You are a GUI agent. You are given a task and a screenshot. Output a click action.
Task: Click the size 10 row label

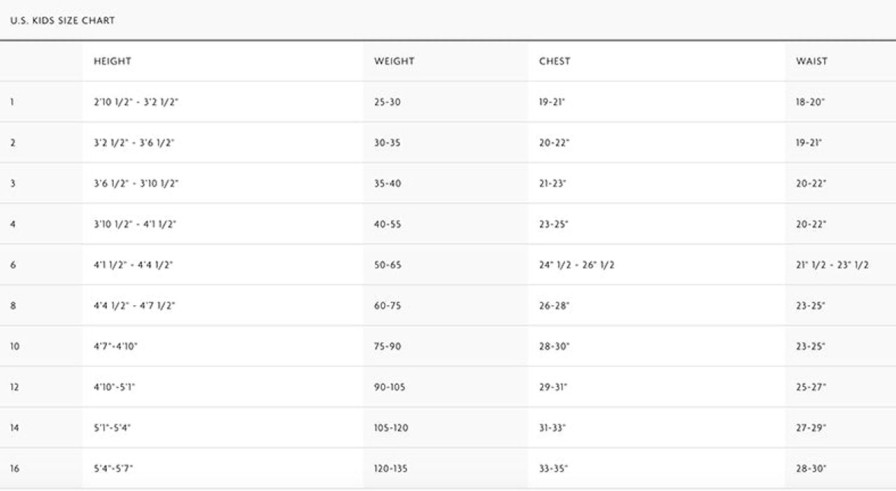[14, 347]
